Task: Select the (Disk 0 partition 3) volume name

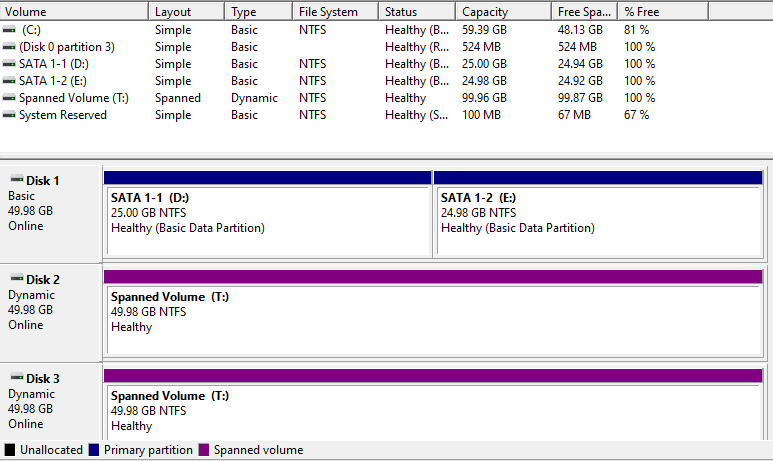Action: [x=67, y=47]
